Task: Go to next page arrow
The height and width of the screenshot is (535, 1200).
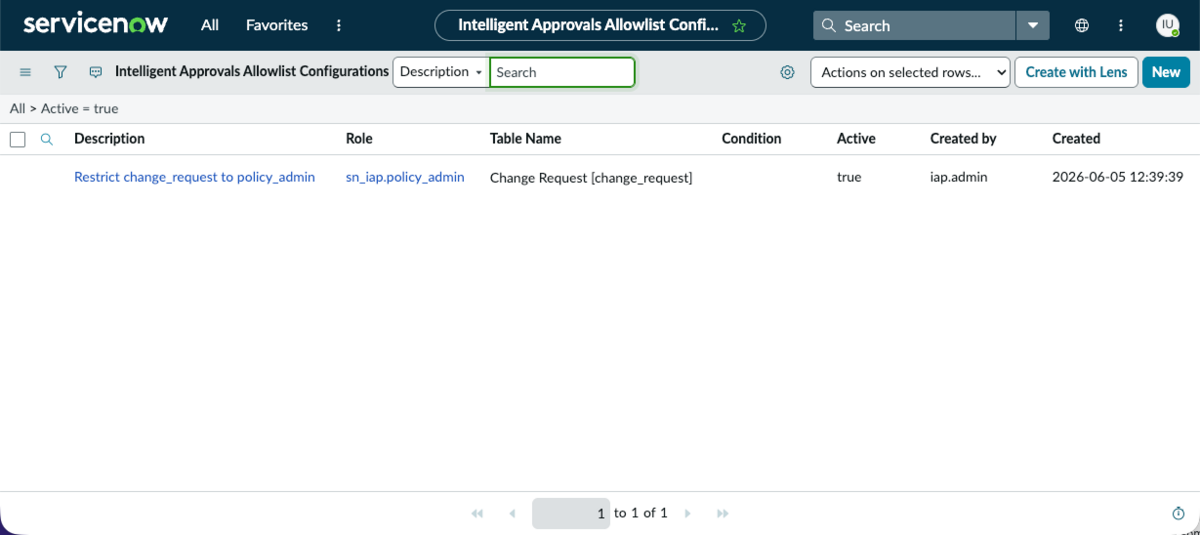Action: pyautogui.click(x=687, y=513)
